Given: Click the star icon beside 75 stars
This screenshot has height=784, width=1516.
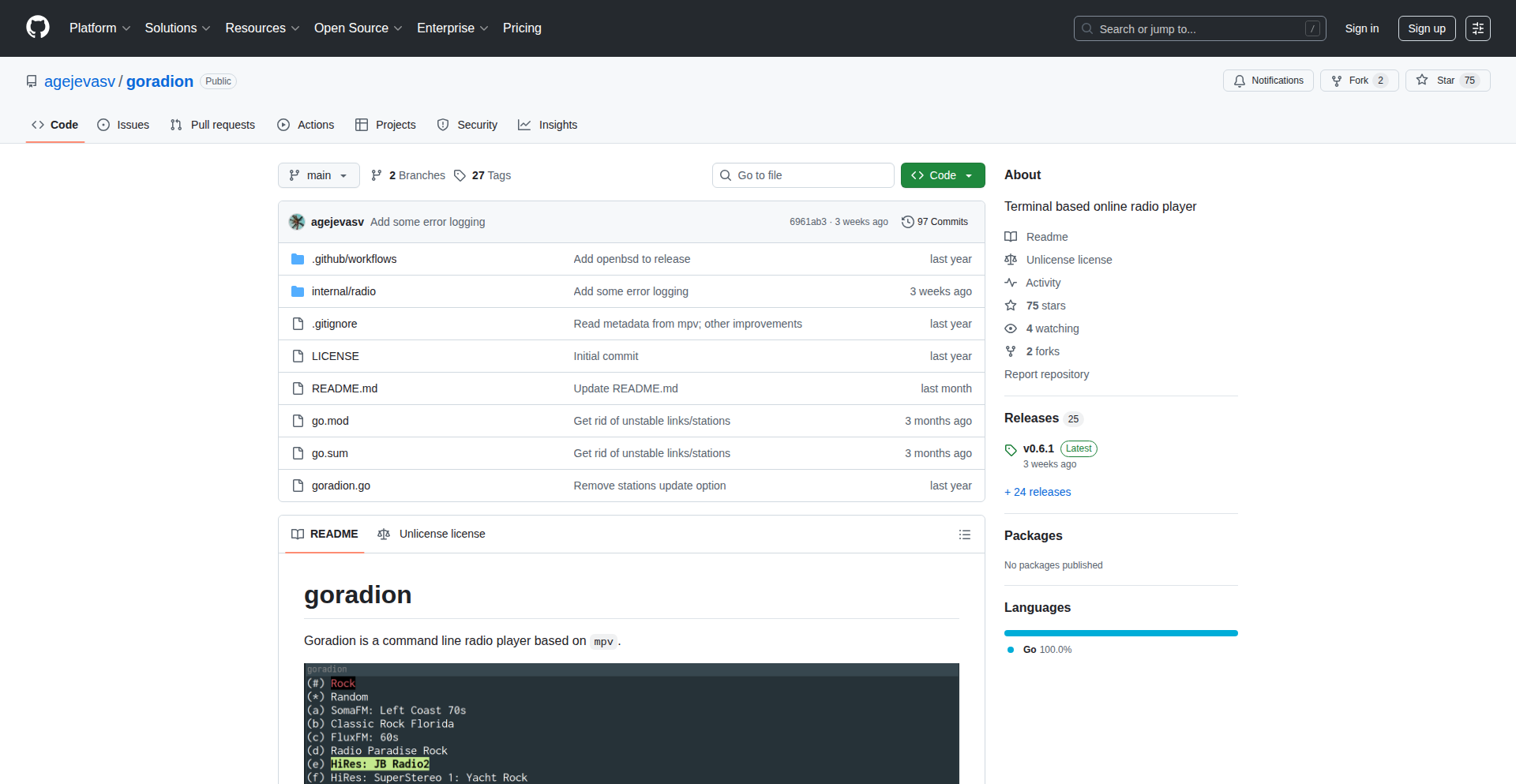Looking at the screenshot, I should pyautogui.click(x=1011, y=306).
